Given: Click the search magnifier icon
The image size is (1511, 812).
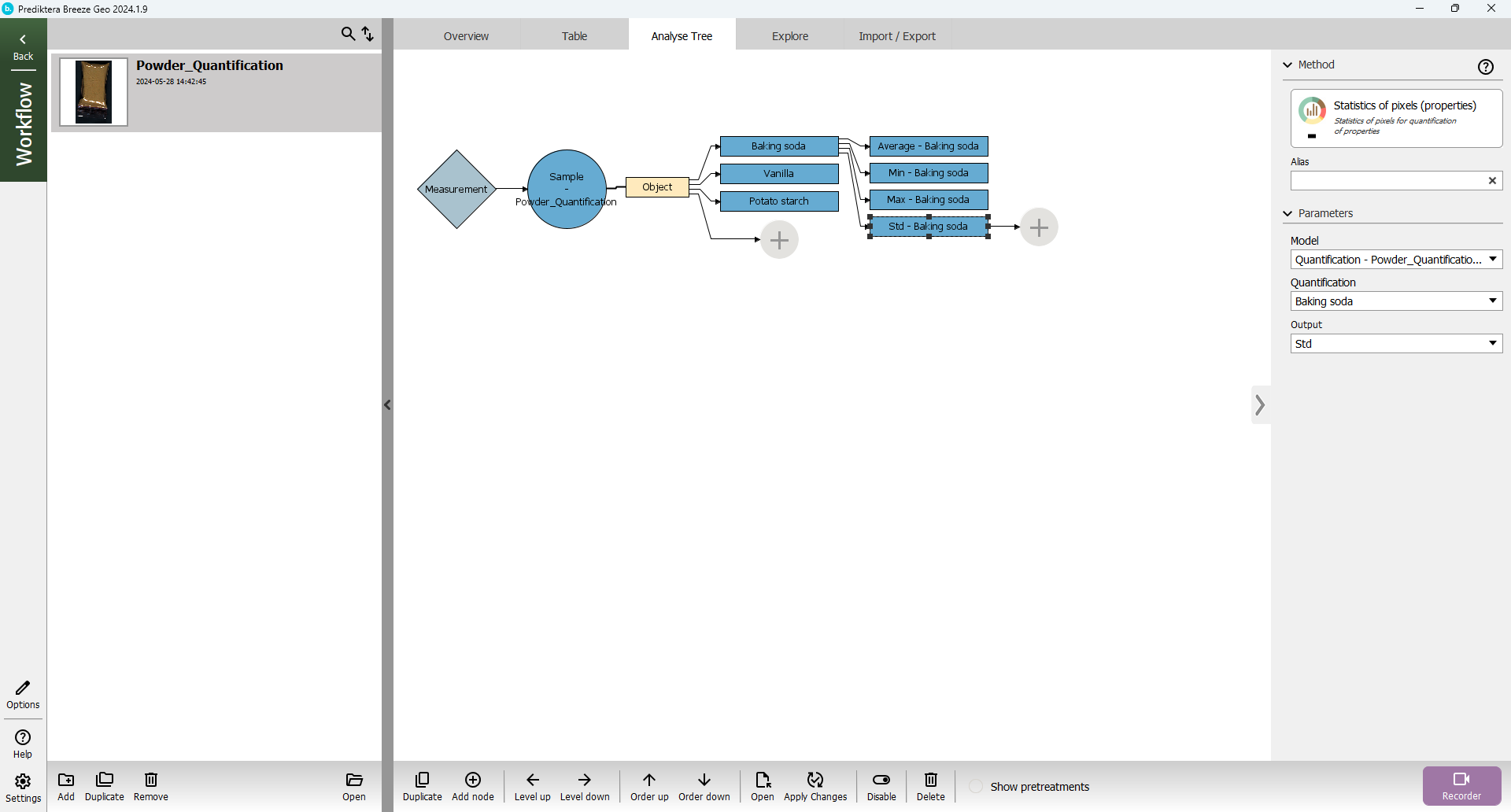Looking at the screenshot, I should [348, 34].
